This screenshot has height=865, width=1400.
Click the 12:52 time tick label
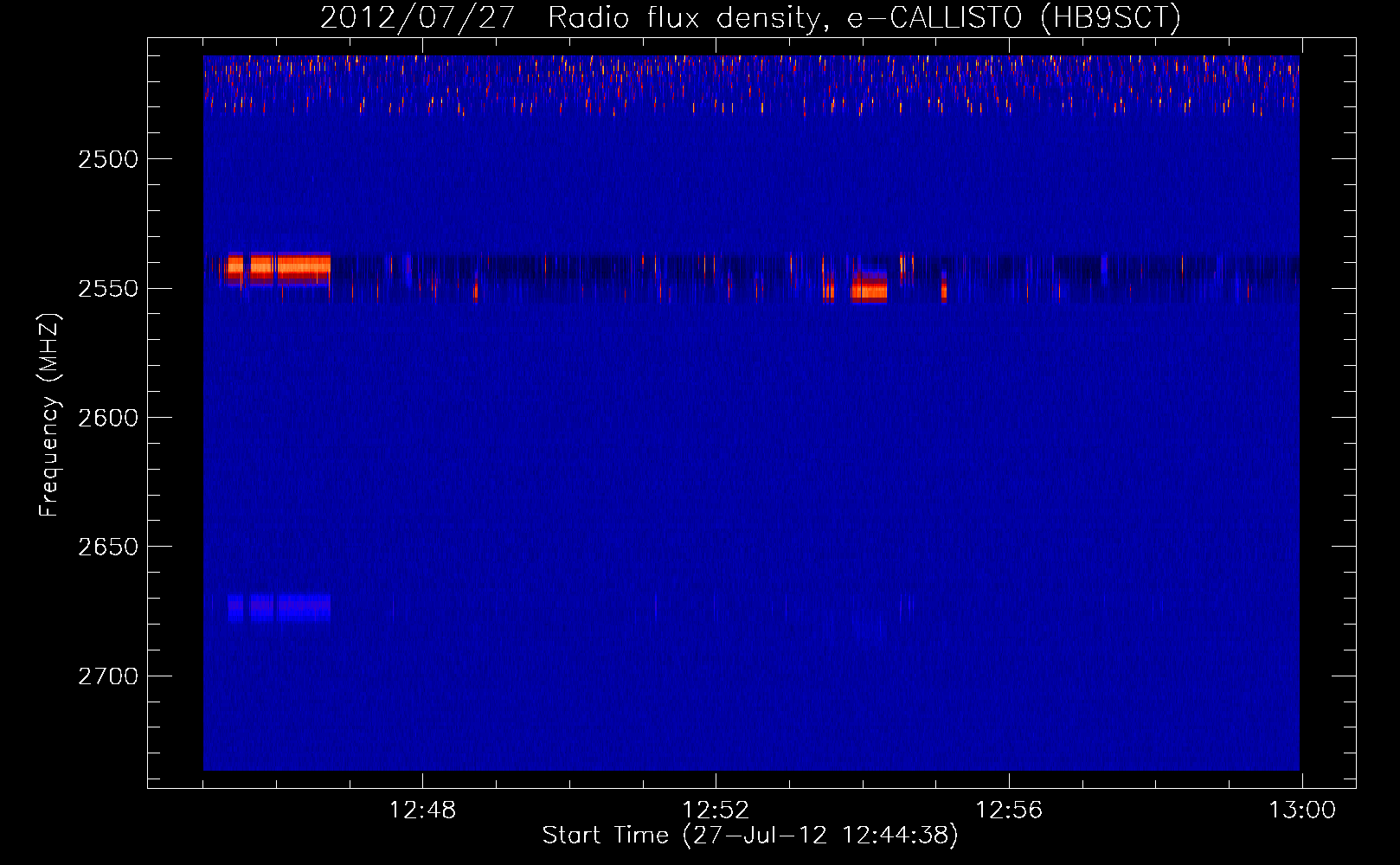tap(716, 811)
